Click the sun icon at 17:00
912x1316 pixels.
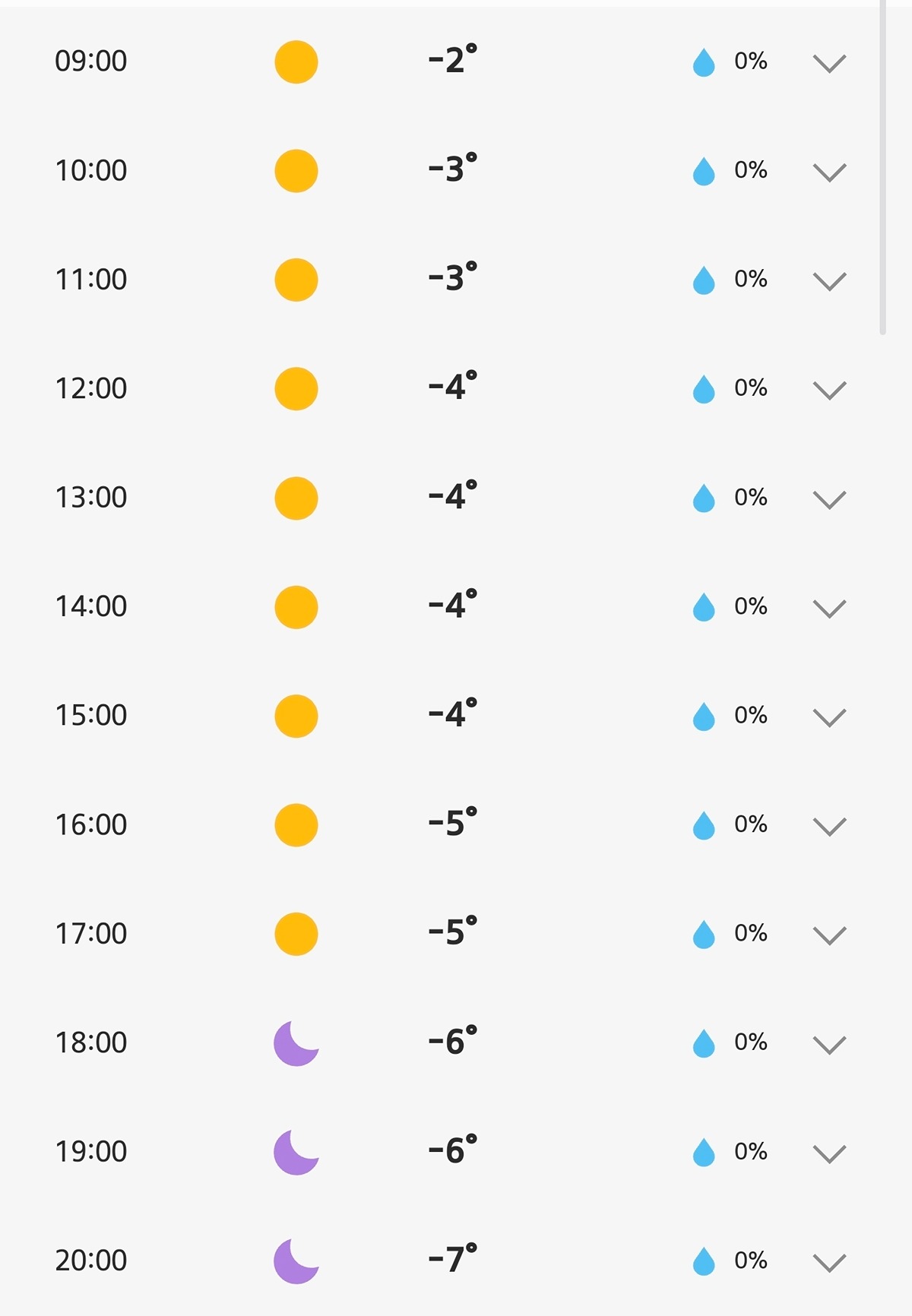pyautogui.click(x=296, y=934)
